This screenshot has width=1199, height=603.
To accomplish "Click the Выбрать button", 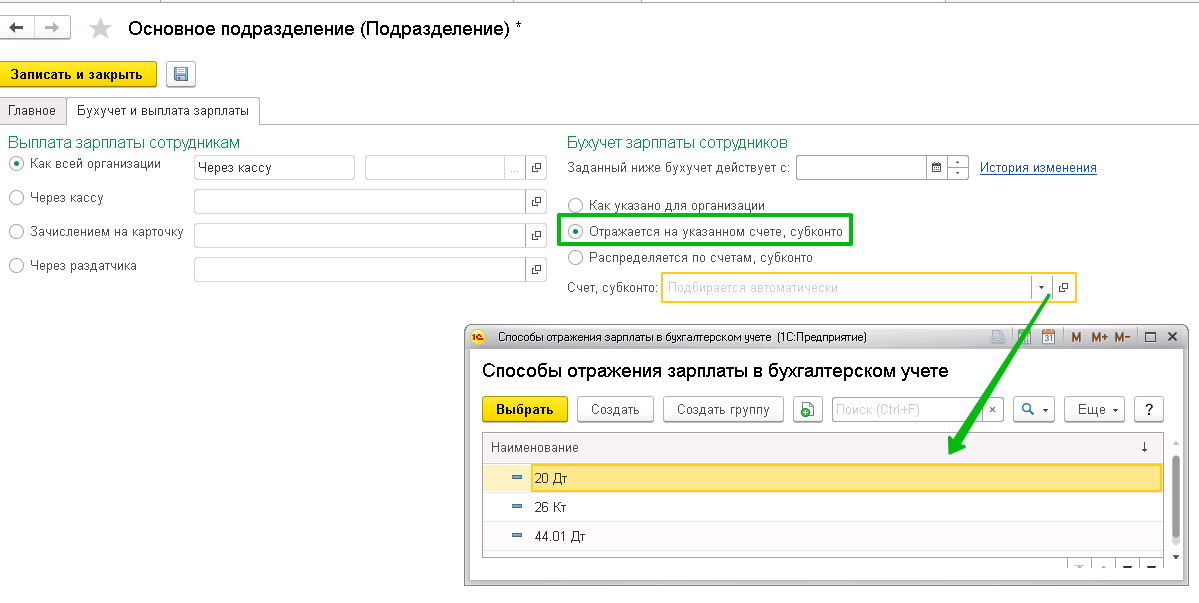I will coord(525,410).
